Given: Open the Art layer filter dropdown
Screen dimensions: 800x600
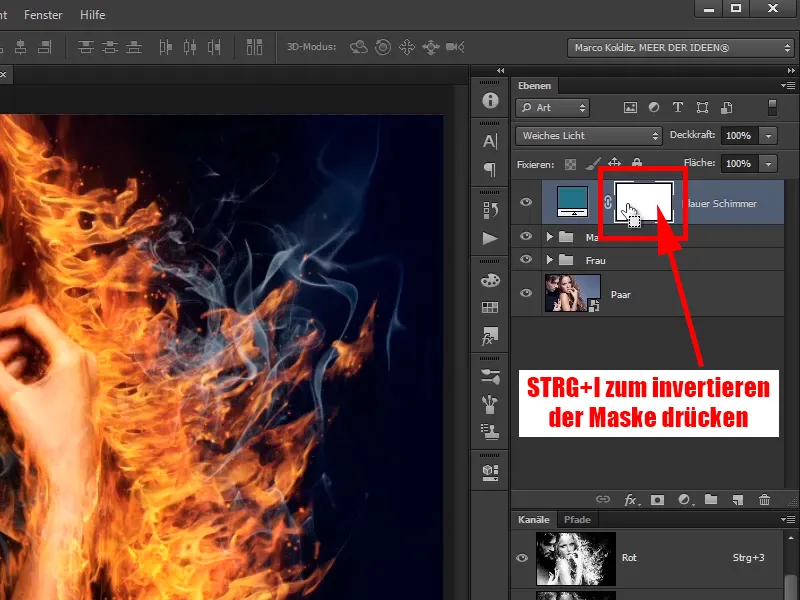Looking at the screenshot, I should [x=553, y=108].
